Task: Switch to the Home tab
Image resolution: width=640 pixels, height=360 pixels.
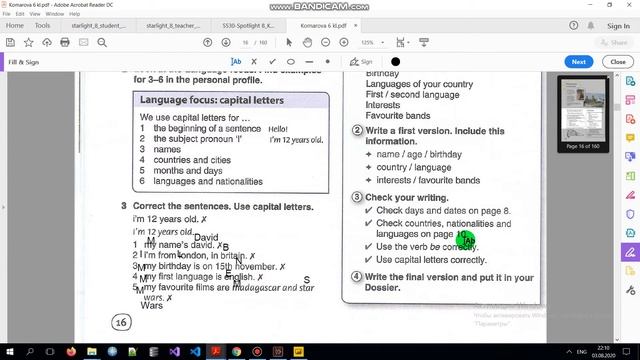Action: pyautogui.click(x=15, y=26)
